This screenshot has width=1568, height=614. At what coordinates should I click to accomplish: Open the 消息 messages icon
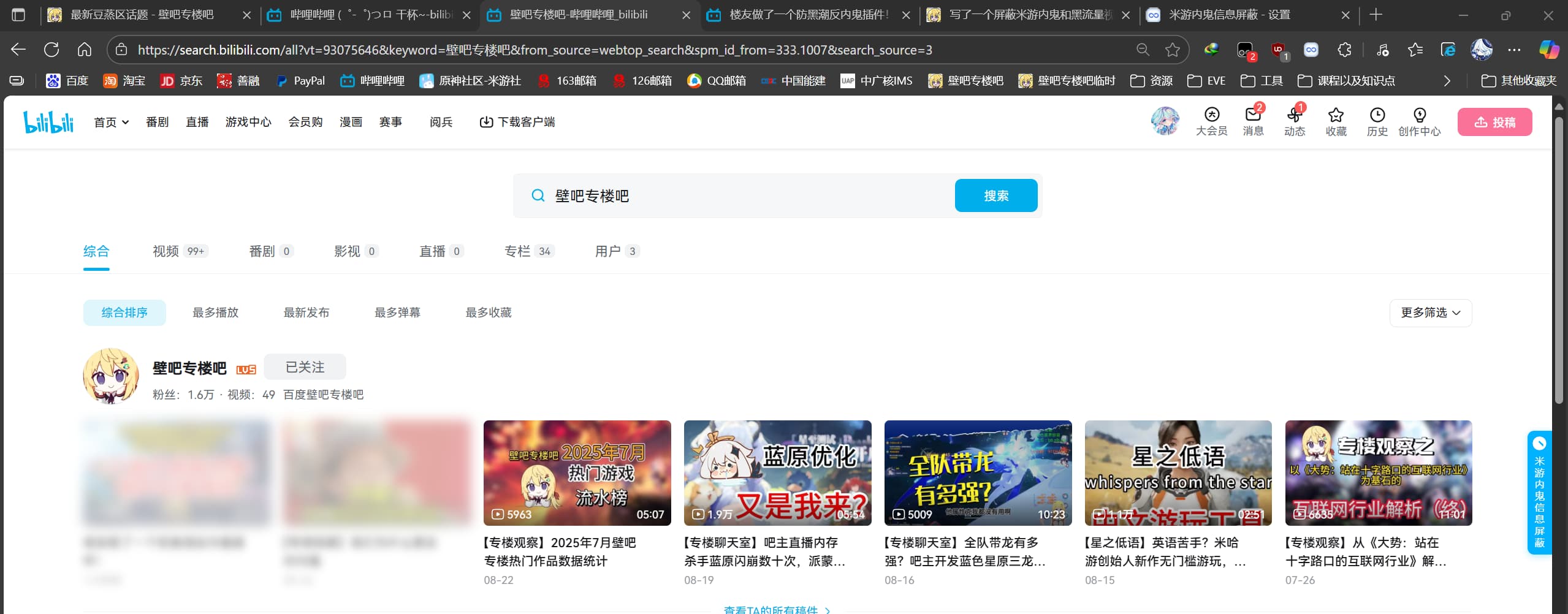[x=1253, y=116]
